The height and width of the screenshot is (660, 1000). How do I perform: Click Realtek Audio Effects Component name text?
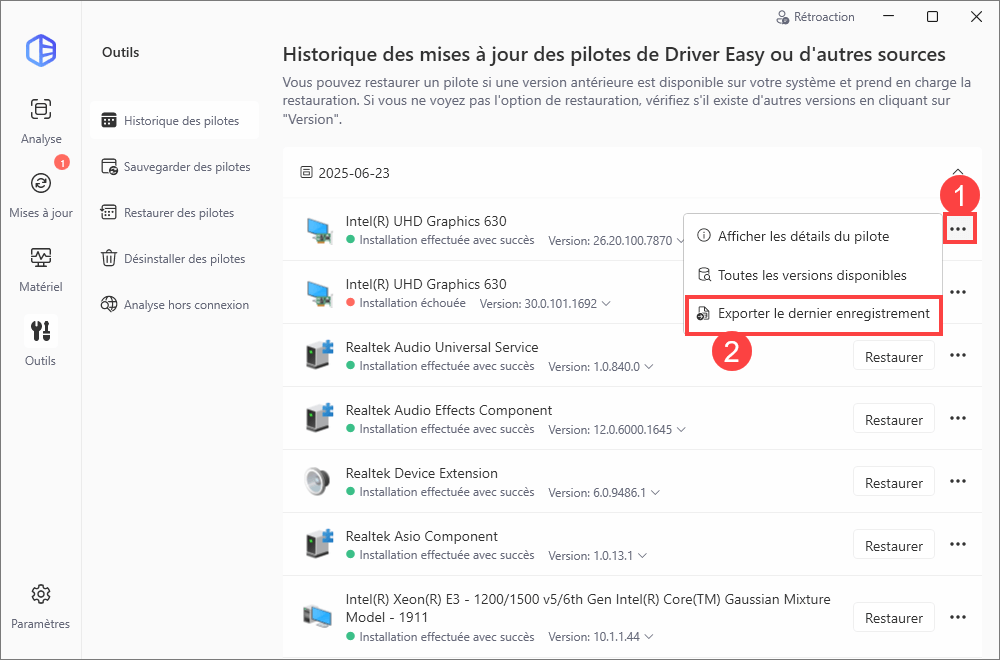pos(449,410)
